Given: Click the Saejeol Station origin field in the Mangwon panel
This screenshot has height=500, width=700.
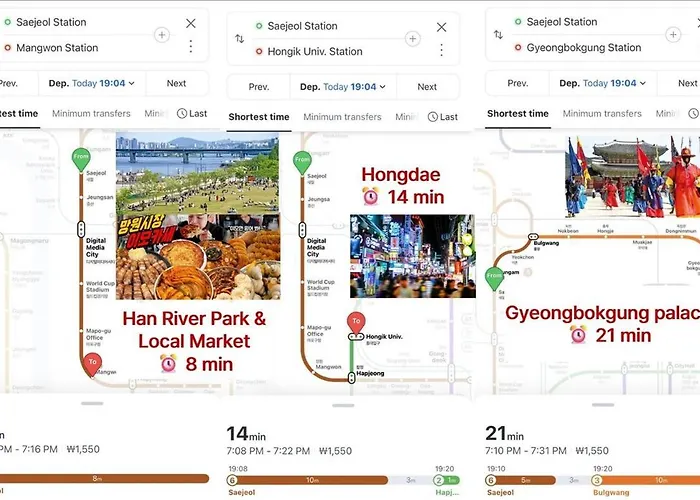Looking at the screenshot, I should [x=51, y=22].
